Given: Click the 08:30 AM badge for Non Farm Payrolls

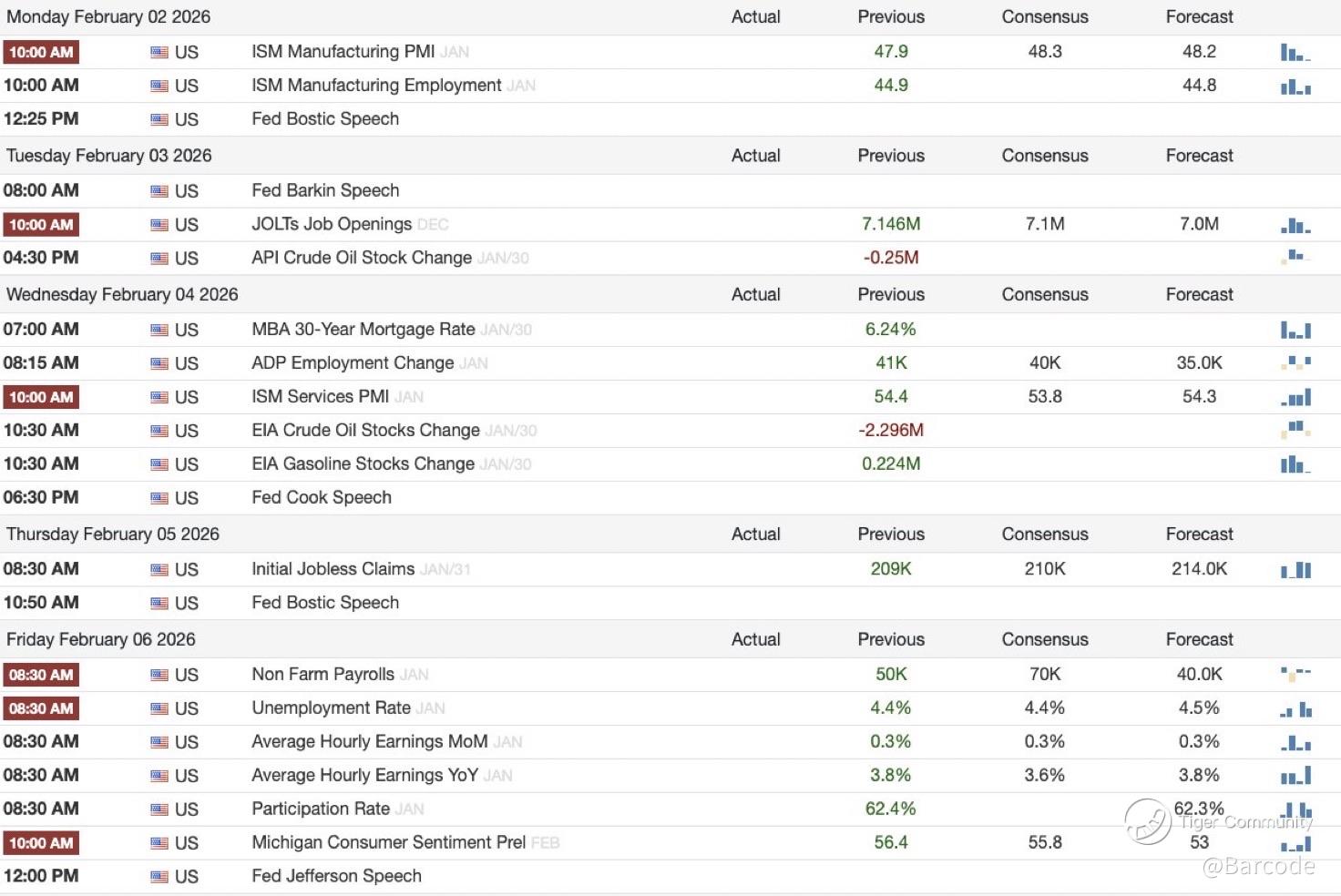Looking at the screenshot, I should click(x=41, y=675).
